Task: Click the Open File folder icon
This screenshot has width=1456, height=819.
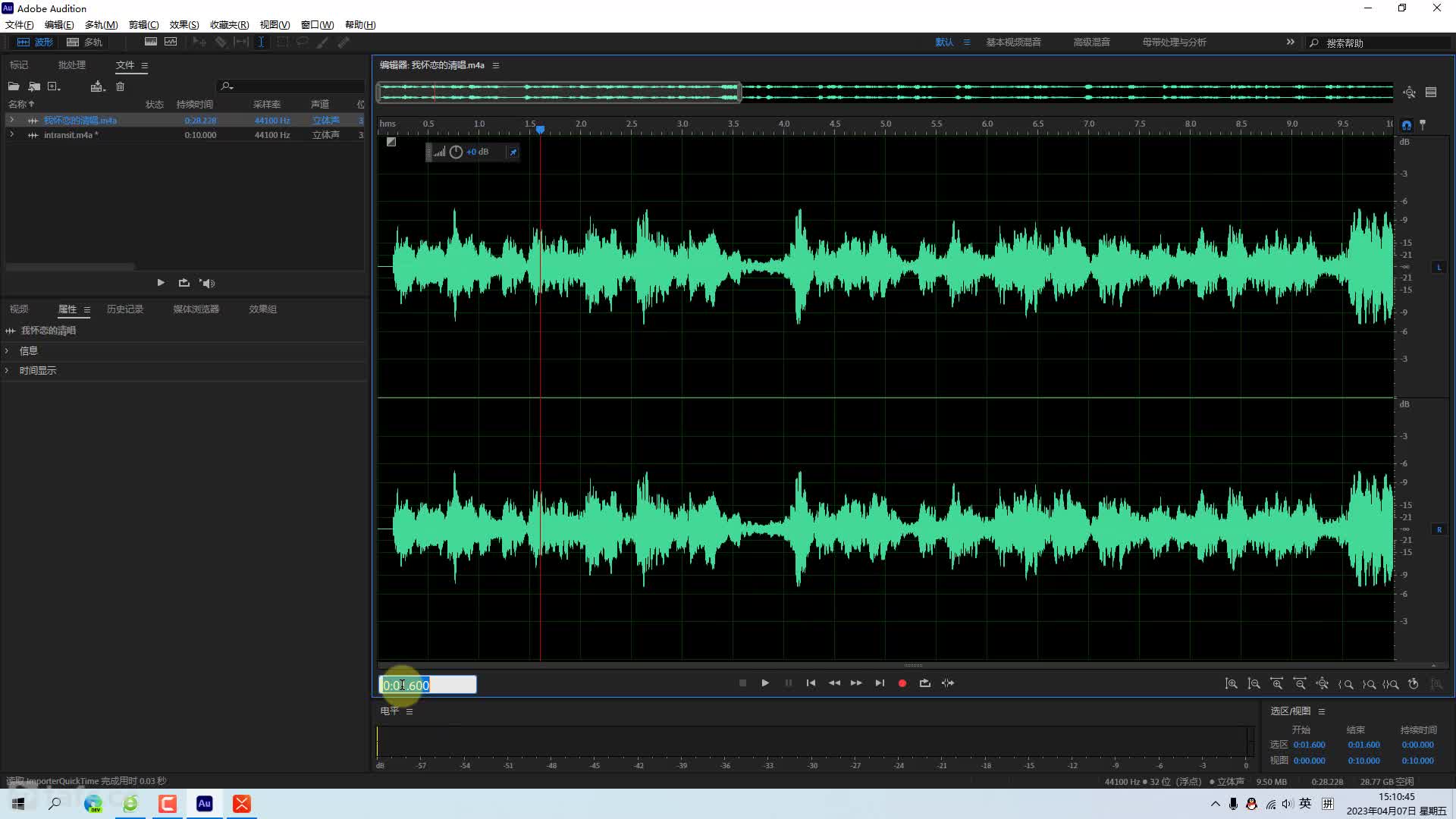Action: click(x=14, y=86)
